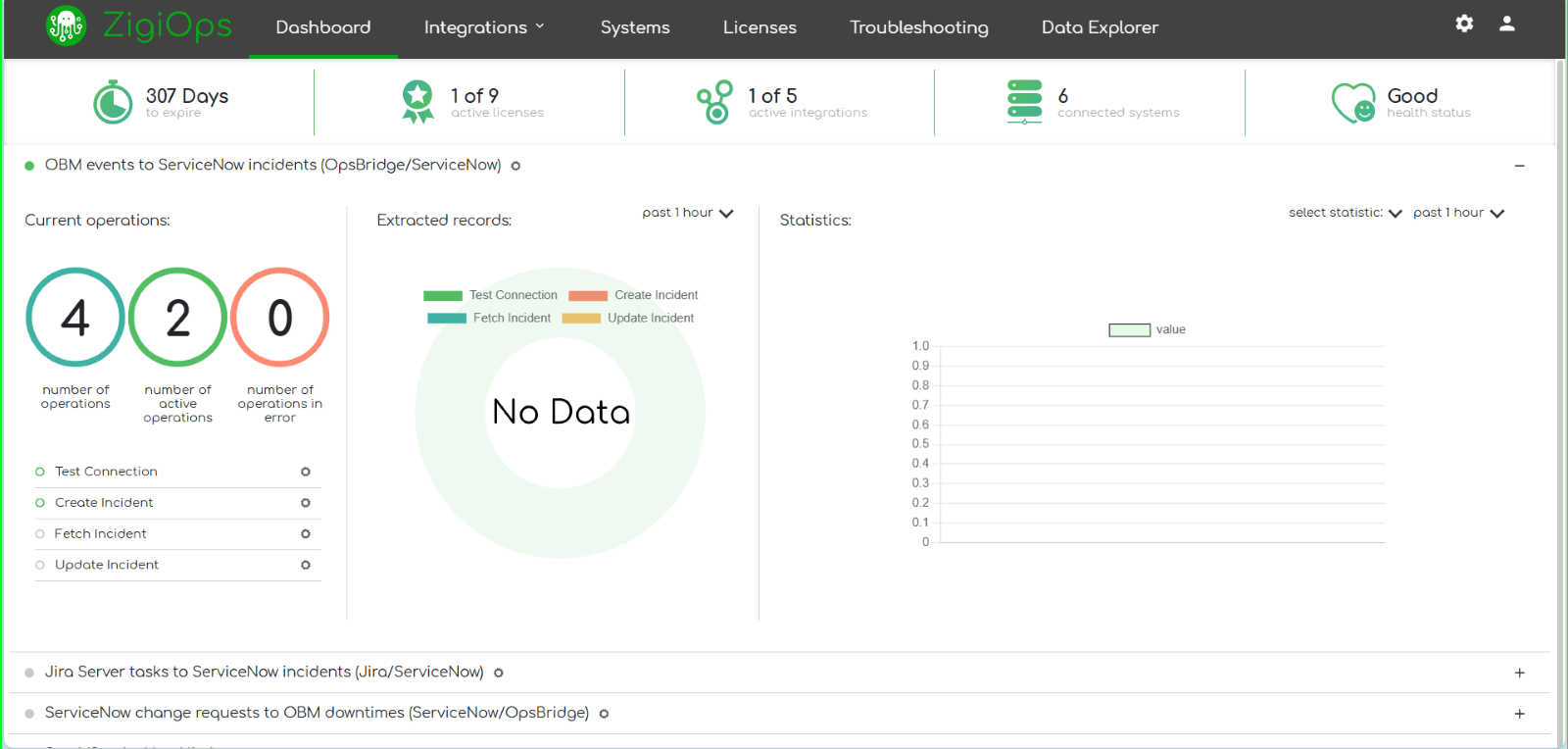The image size is (1568, 749).
Task: Go to the Dashboard tab
Action: (x=323, y=27)
